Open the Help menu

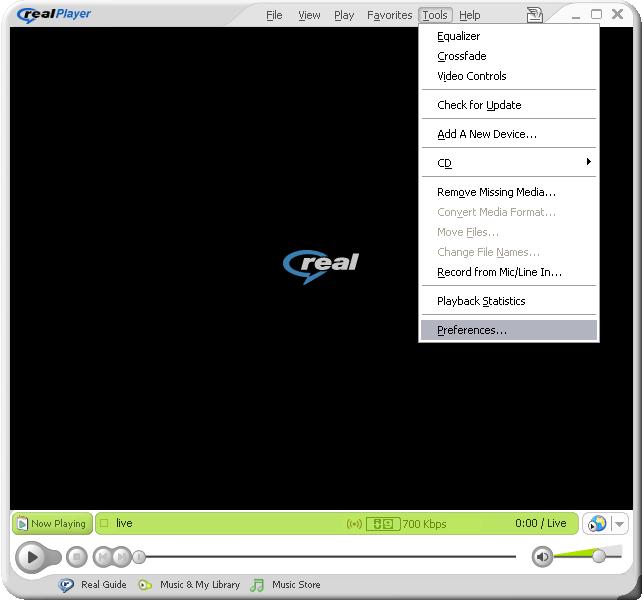[x=470, y=15]
